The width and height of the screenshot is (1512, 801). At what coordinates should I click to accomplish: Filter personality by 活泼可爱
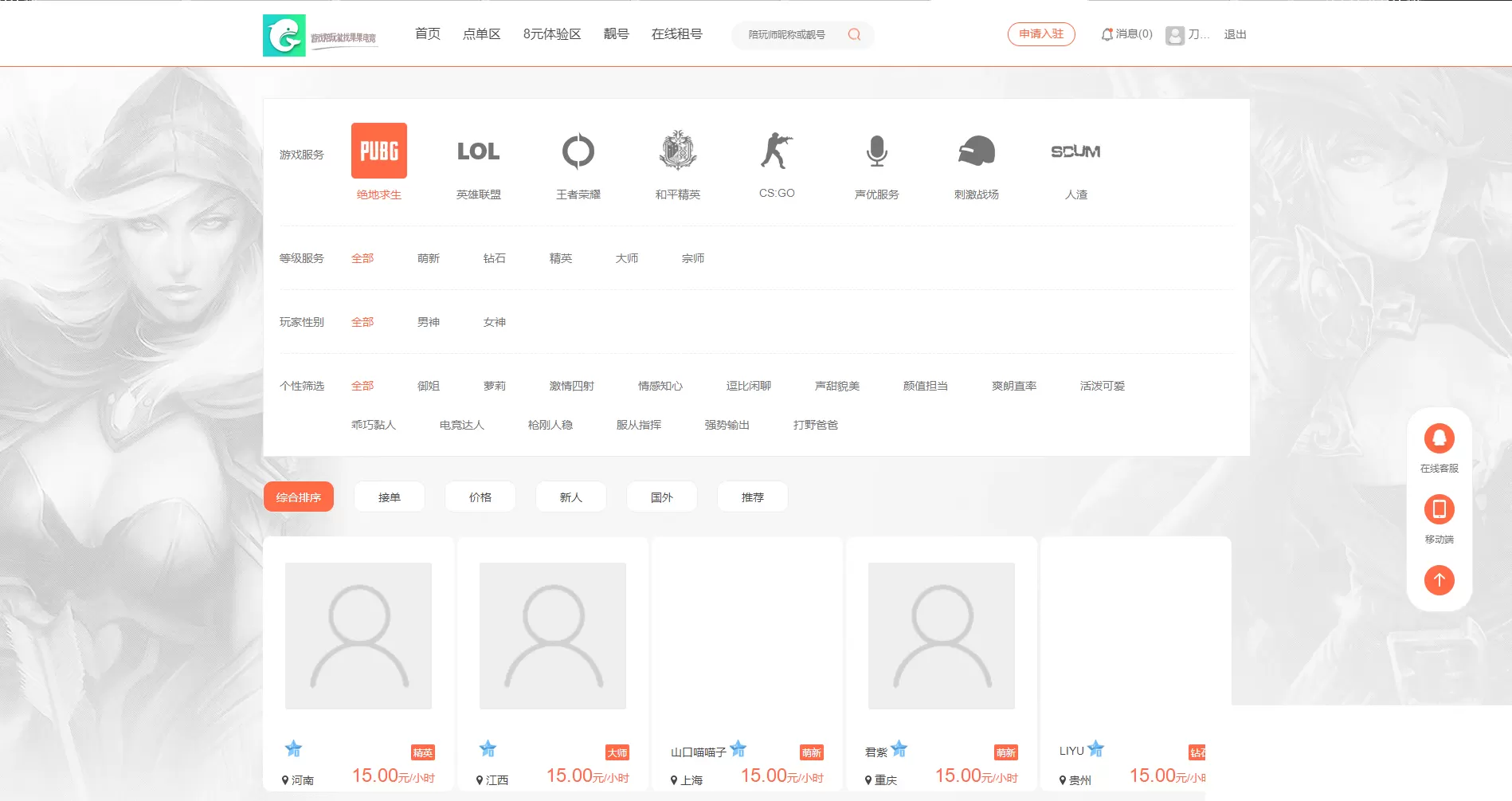1103,386
